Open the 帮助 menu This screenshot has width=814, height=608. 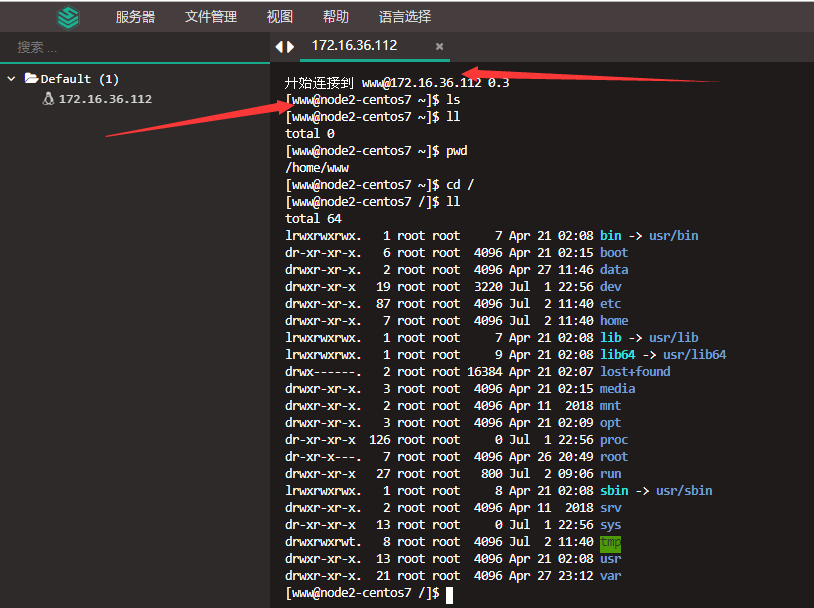(336, 17)
